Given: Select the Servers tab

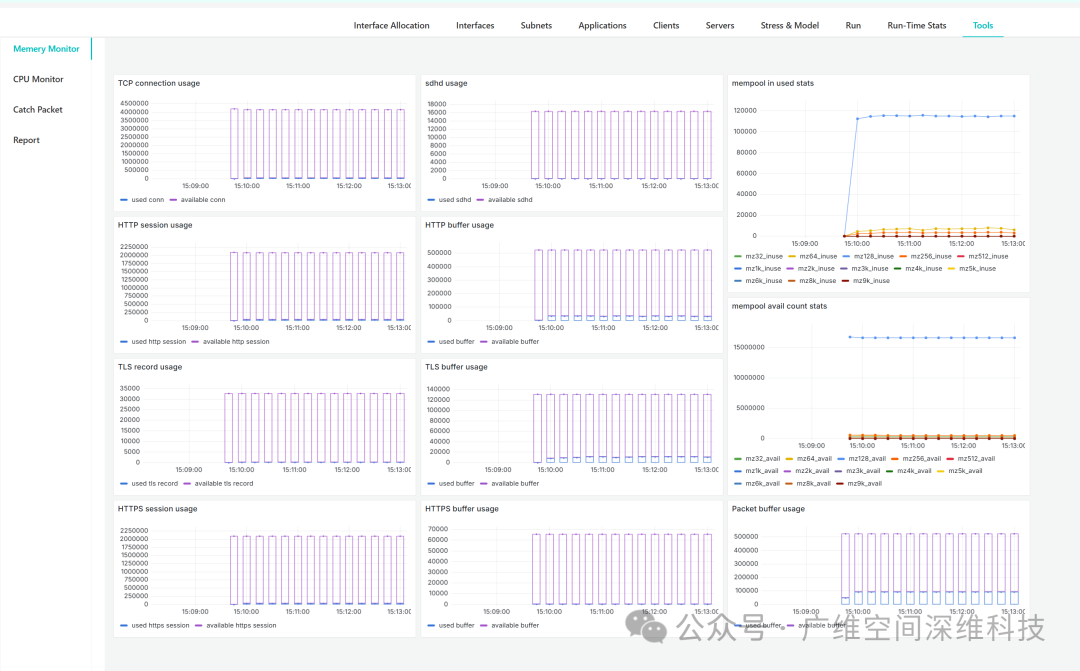Looking at the screenshot, I should [x=720, y=25].
